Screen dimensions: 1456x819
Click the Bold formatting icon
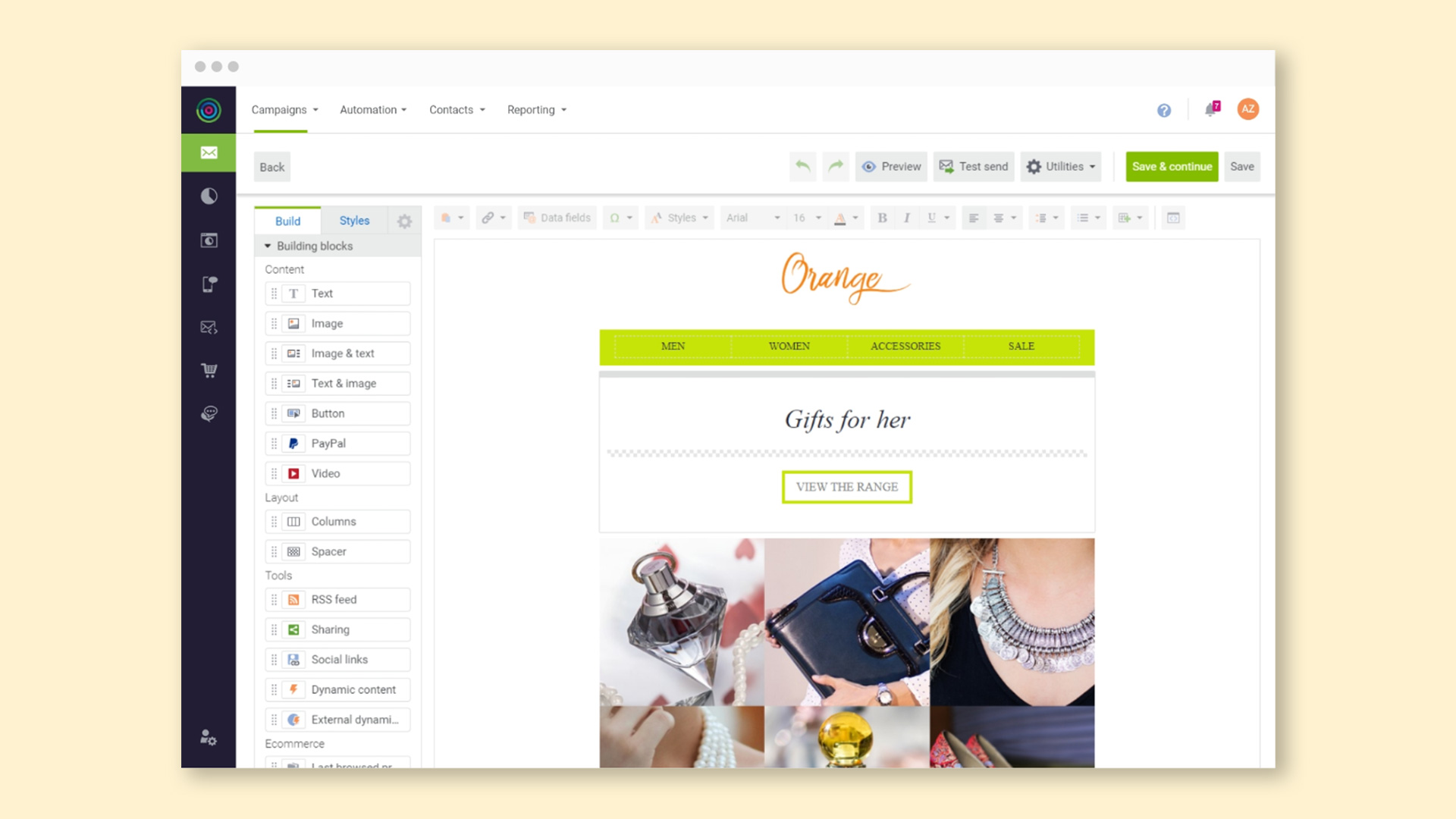tap(881, 218)
